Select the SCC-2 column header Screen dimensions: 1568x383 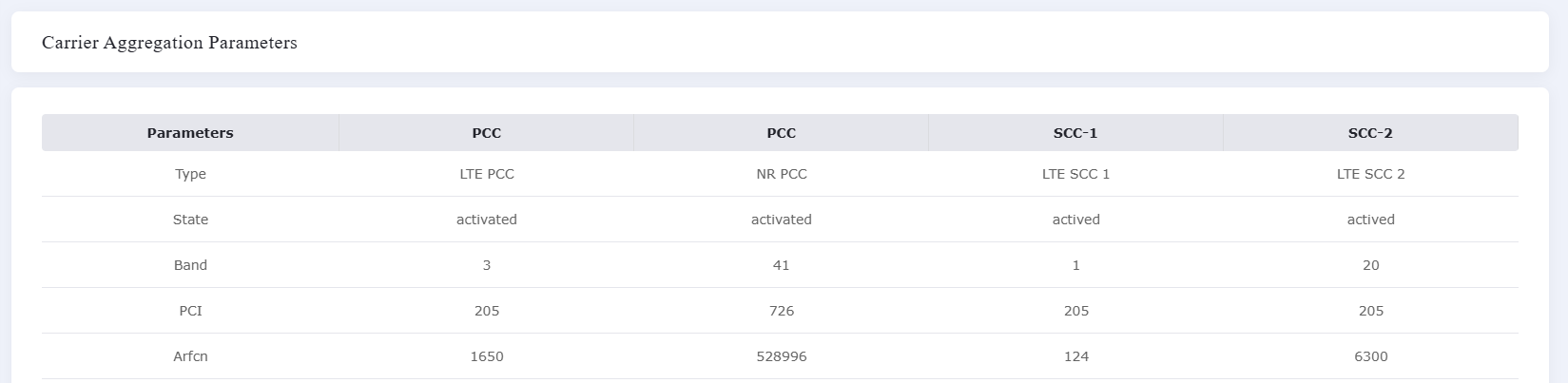1371,133
